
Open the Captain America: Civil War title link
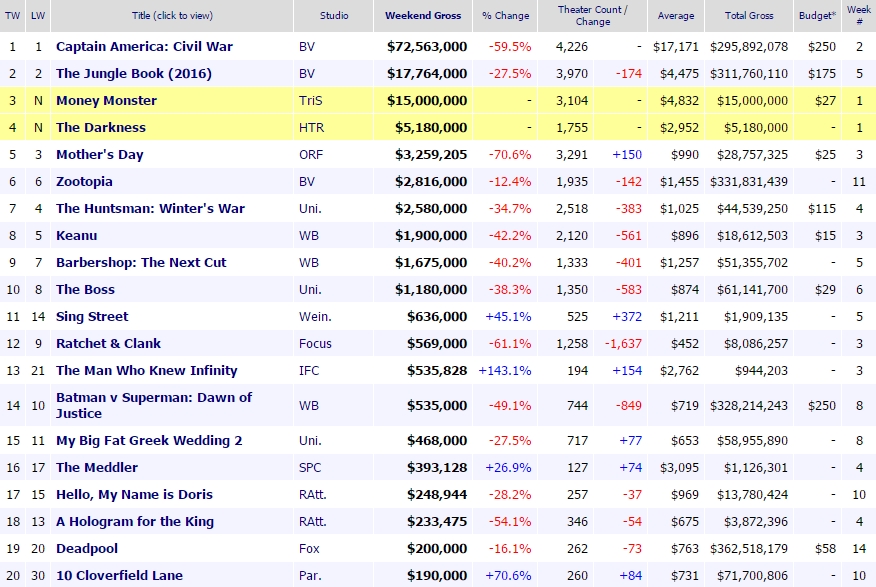pos(144,46)
